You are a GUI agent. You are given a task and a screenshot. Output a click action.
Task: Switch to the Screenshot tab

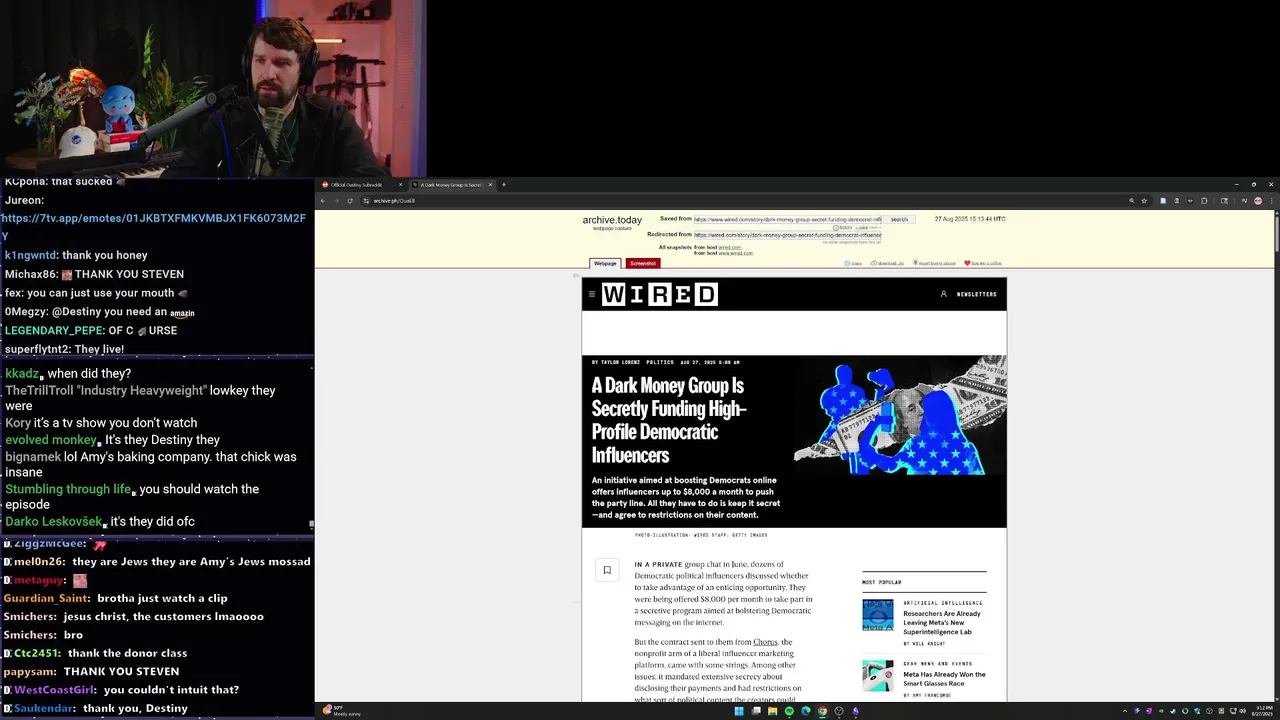tap(642, 263)
